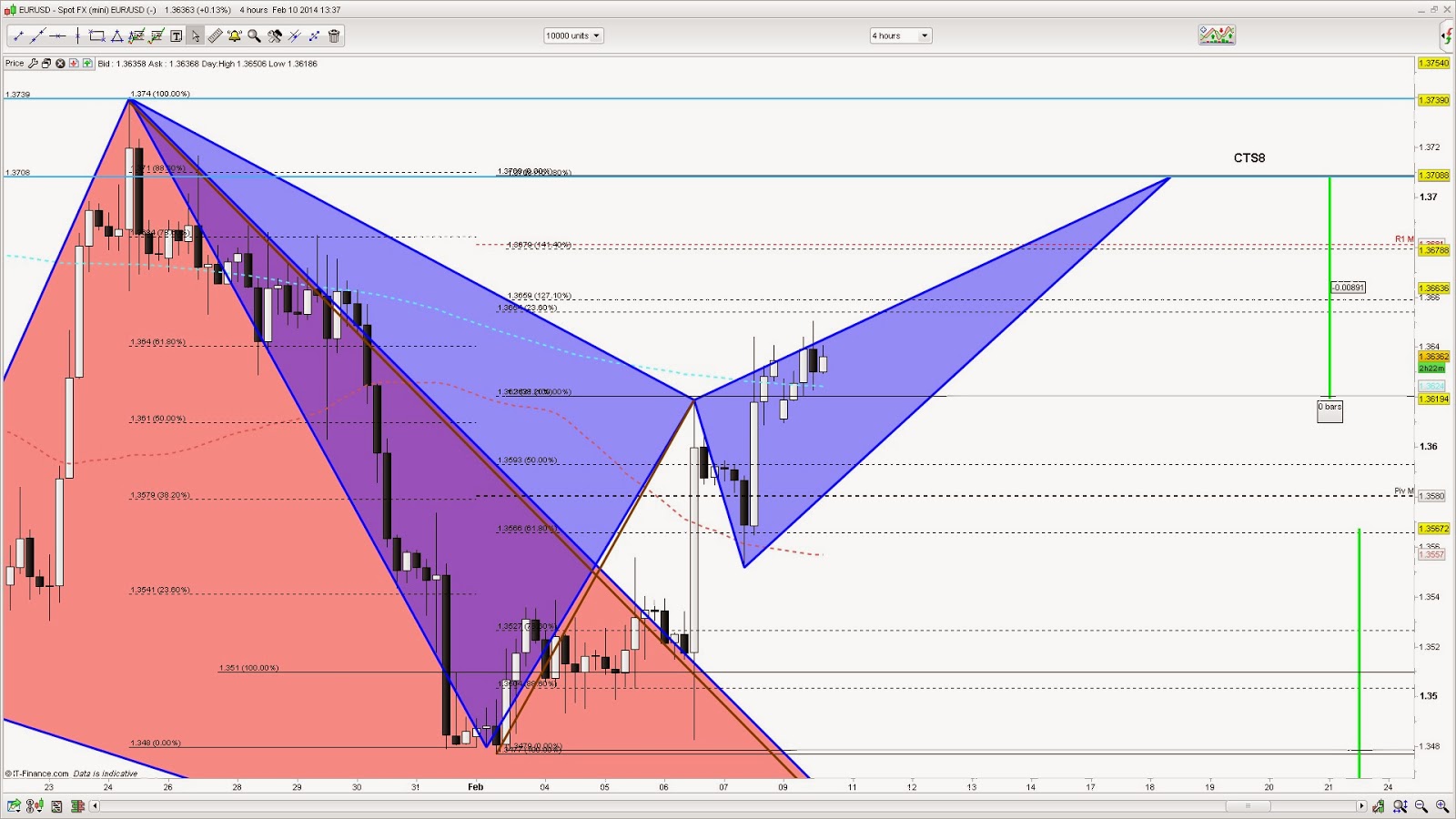Click the chart template icon at bottom
The image size is (1456, 819).
click(x=56, y=806)
